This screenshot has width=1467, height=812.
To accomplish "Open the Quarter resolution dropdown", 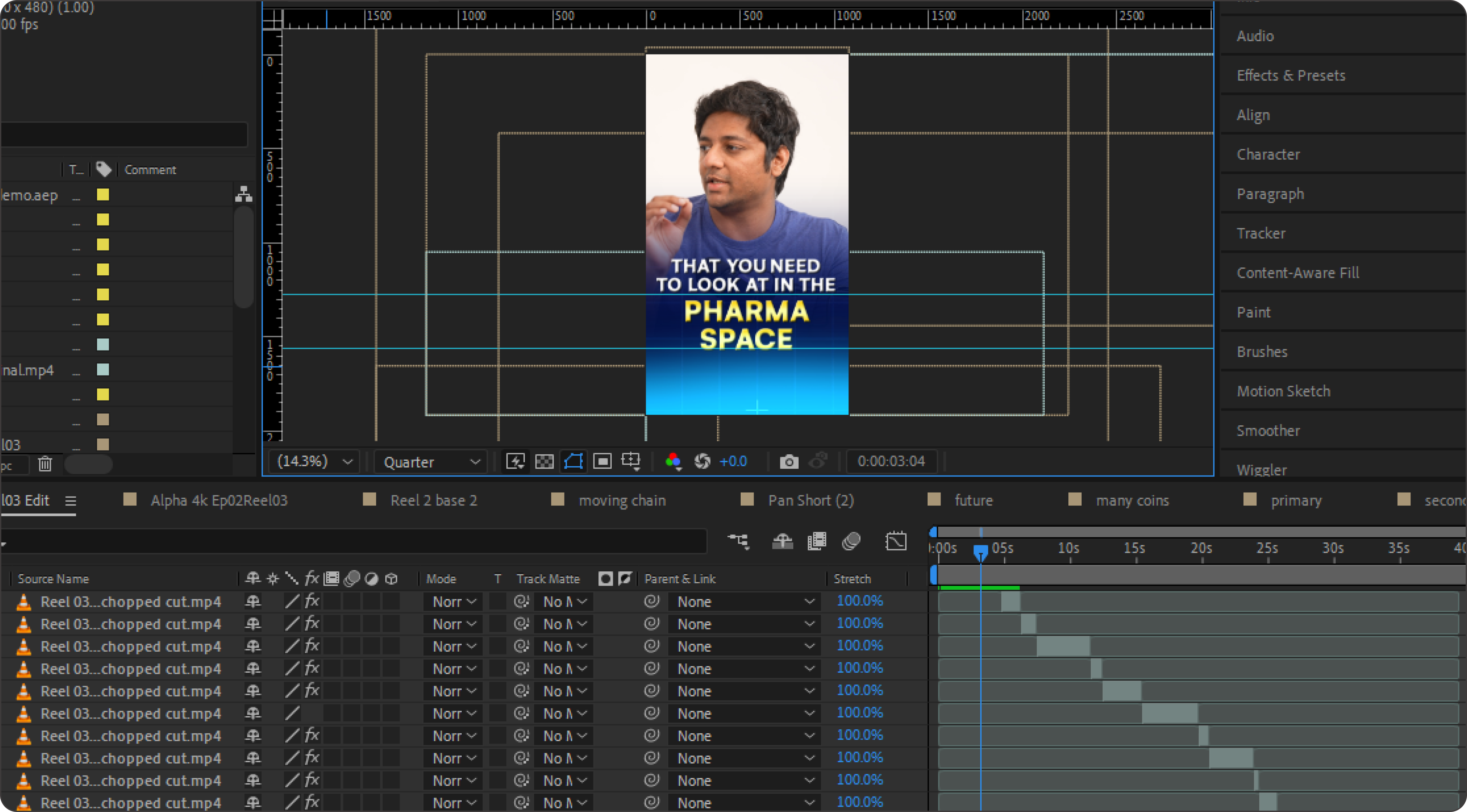I will point(431,461).
